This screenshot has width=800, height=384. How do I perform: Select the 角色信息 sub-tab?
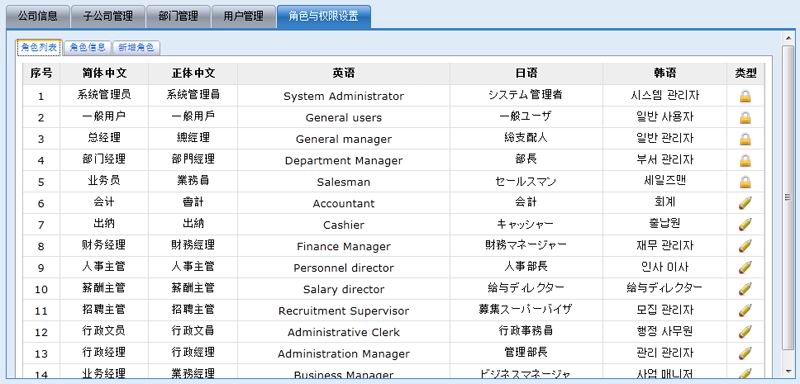pyautogui.click(x=88, y=47)
